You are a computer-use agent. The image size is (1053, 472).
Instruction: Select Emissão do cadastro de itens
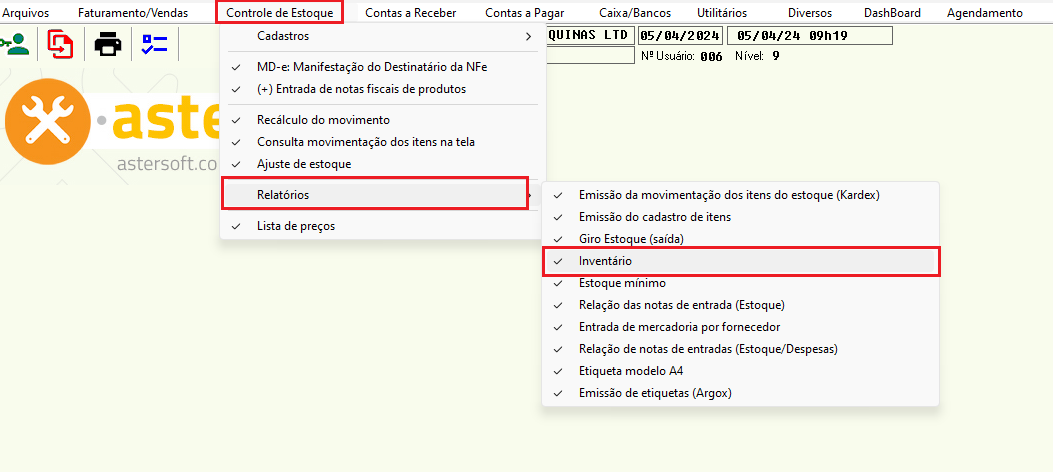[741, 218]
